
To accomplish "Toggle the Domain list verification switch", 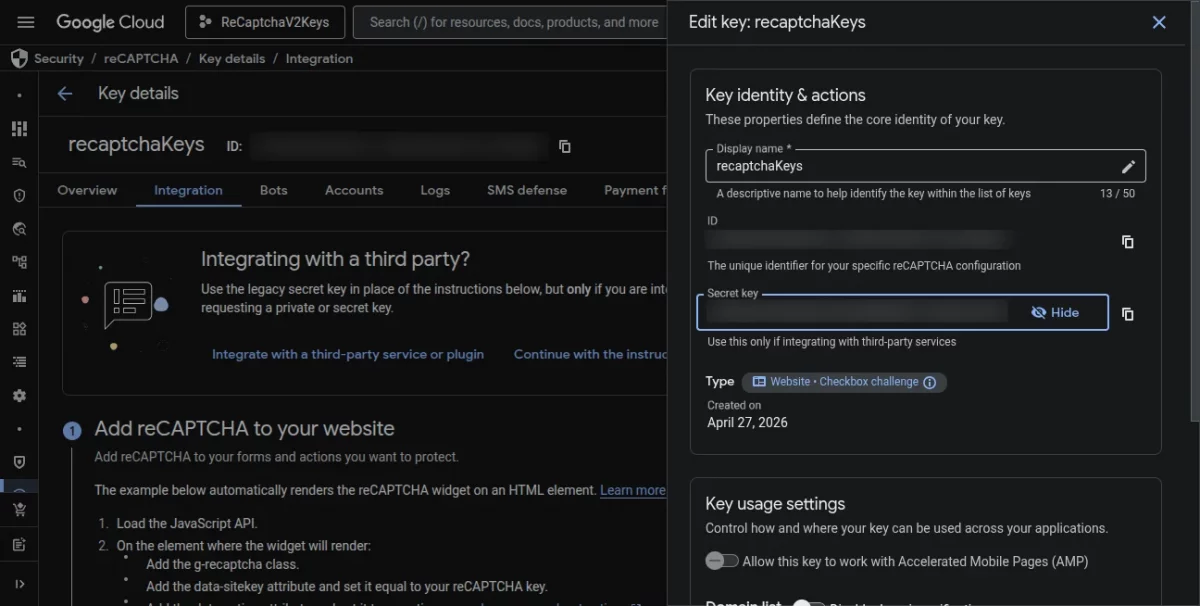I will 808,604.
